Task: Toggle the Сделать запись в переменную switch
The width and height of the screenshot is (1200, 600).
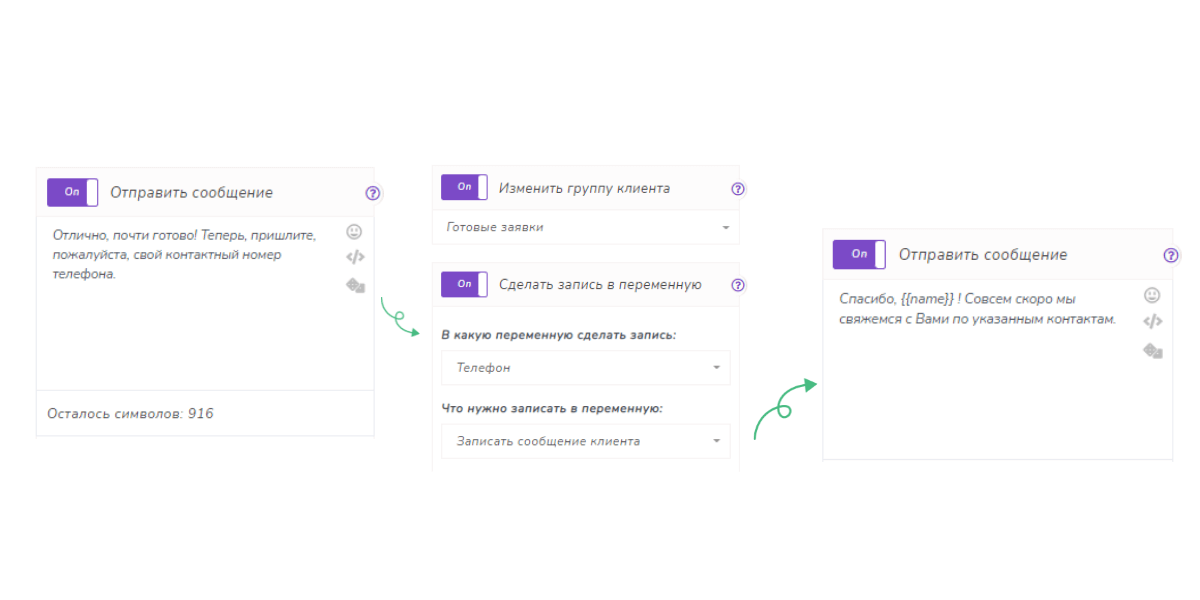Action: (463, 284)
